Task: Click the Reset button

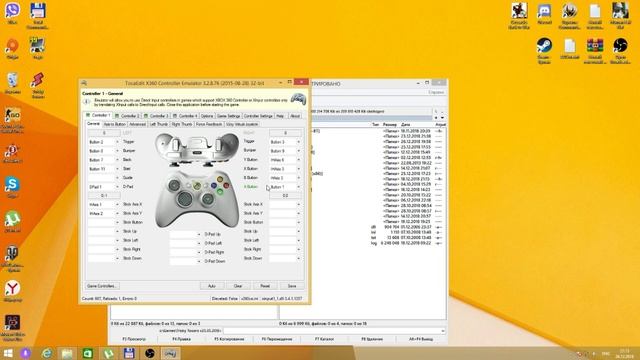Action: [265, 286]
